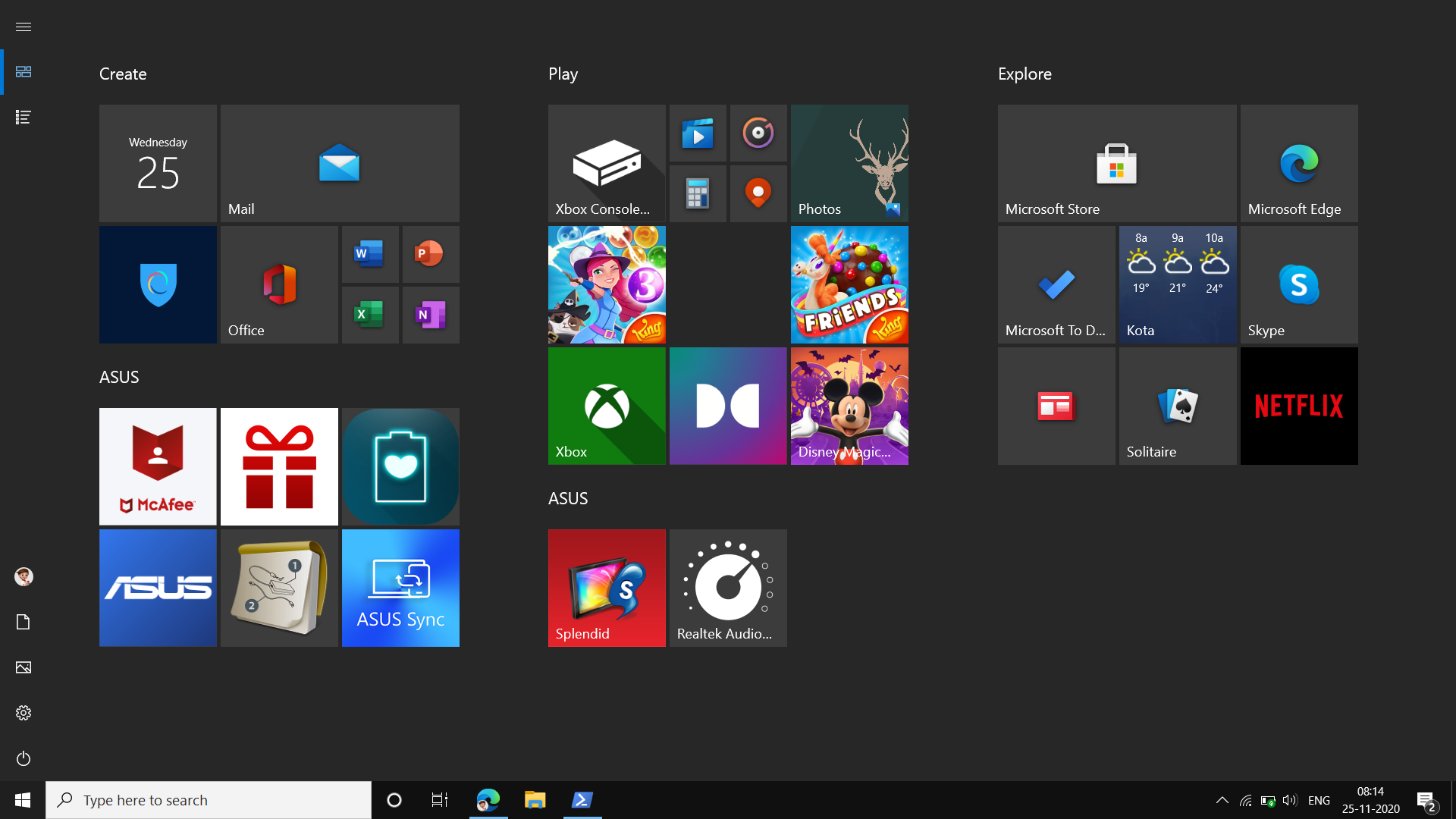Open ASUS battery health tile

coord(400,466)
